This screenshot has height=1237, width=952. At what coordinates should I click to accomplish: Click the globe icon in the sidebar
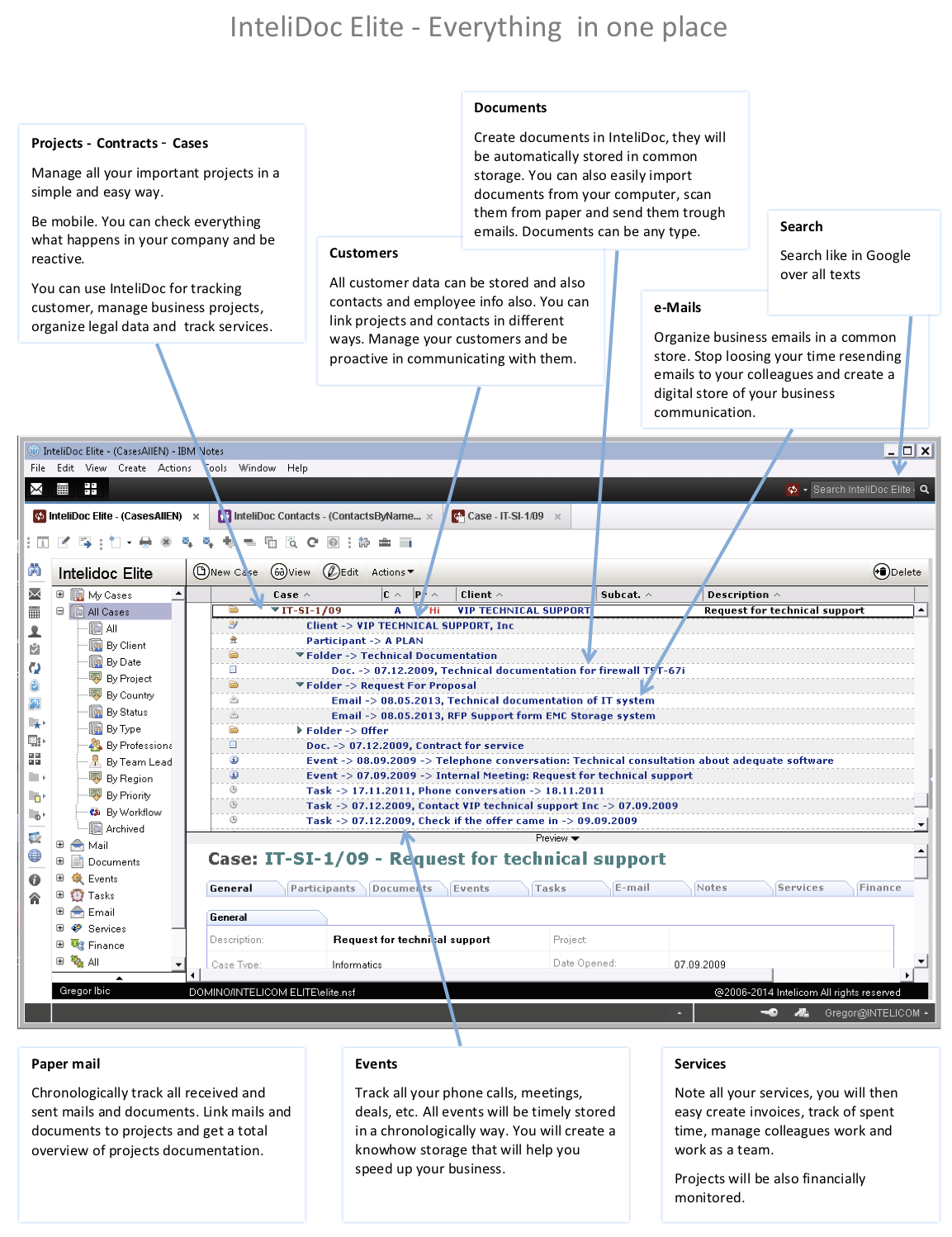pyautogui.click(x=35, y=856)
